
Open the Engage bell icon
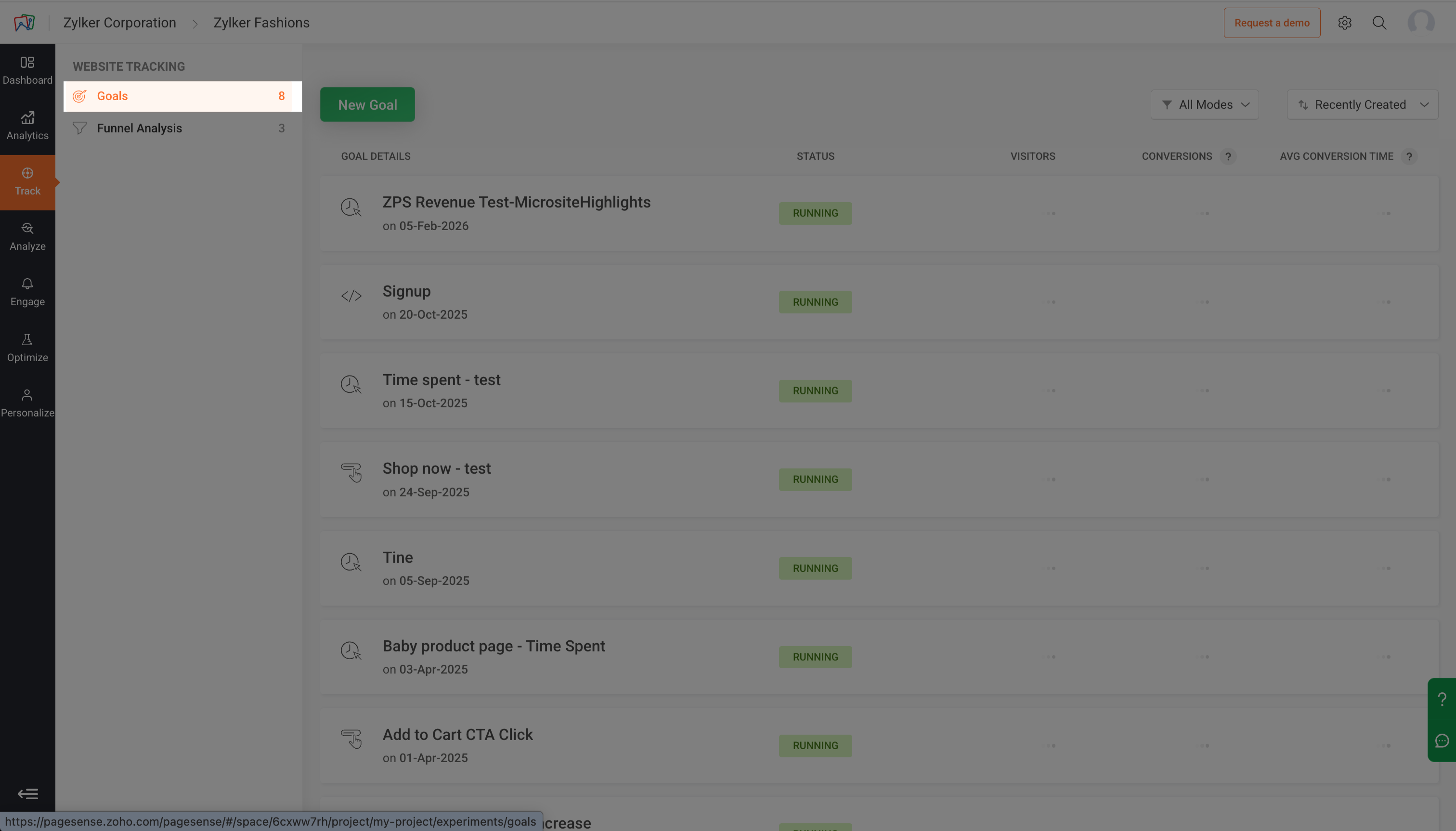pos(27,292)
